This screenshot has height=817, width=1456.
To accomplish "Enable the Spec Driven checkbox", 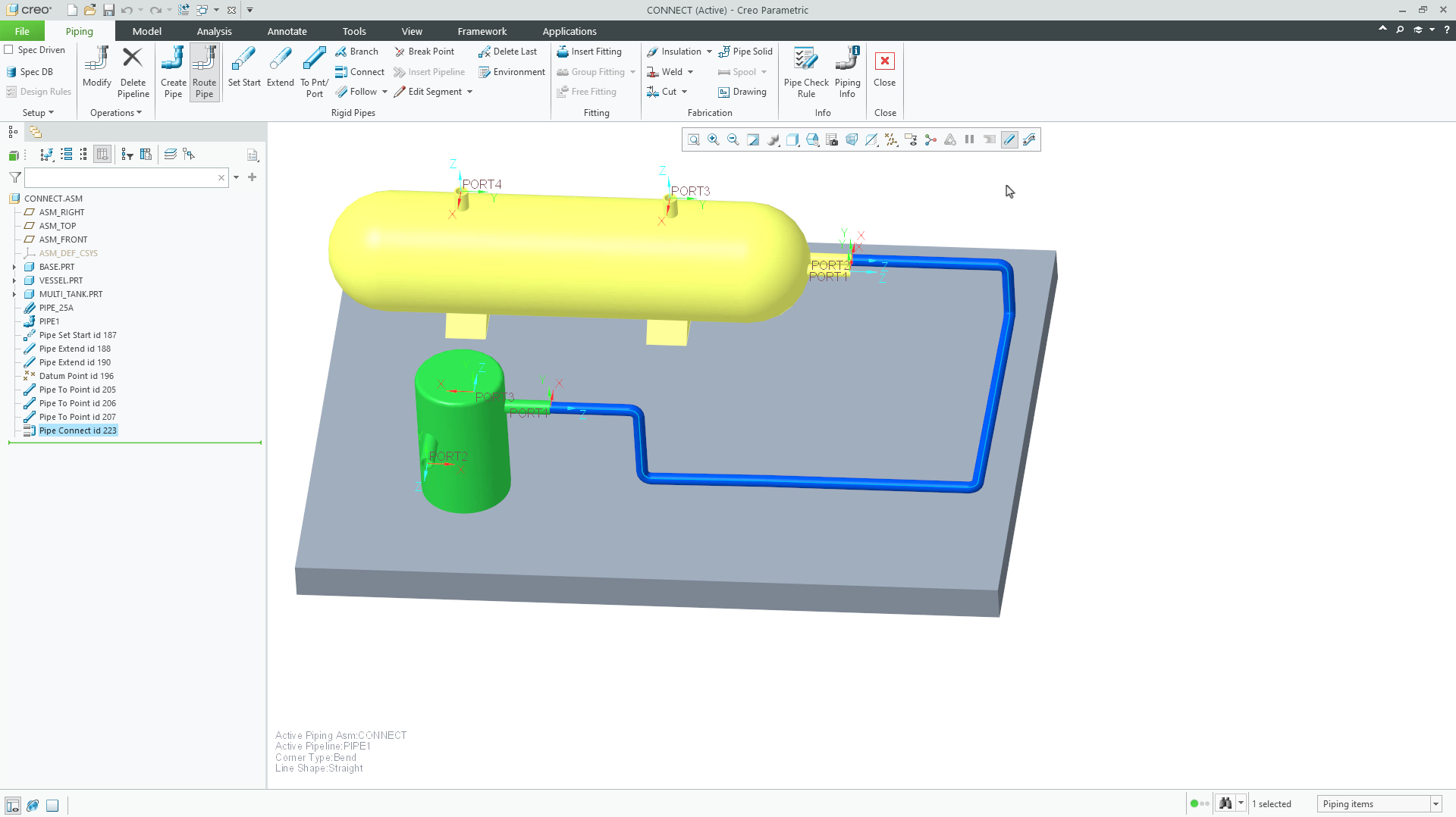I will pyautogui.click(x=9, y=50).
